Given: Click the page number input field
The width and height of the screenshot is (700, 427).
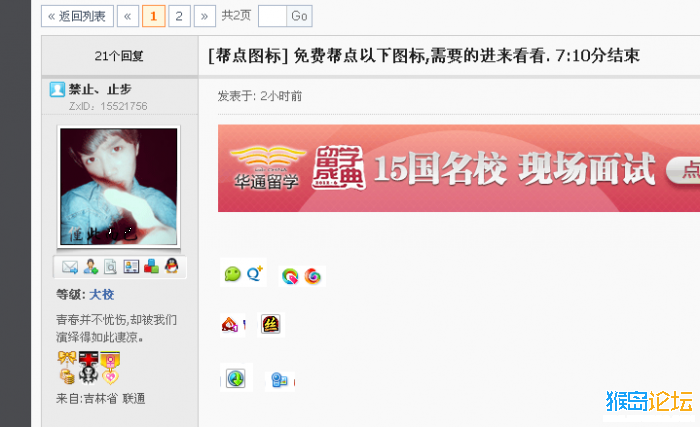Looking at the screenshot, I should click(x=272, y=17).
